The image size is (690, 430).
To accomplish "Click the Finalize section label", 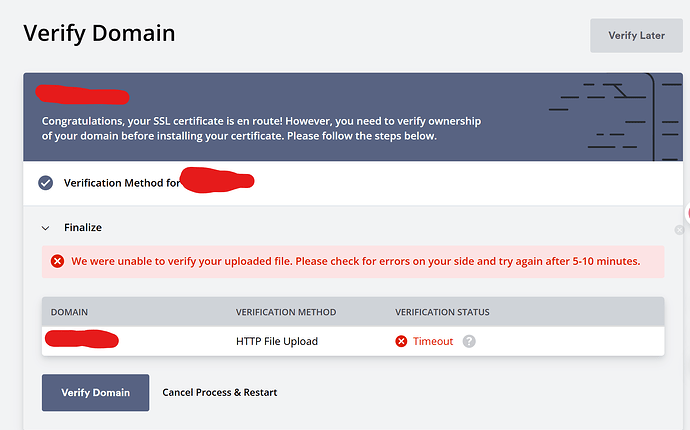I will point(83,228).
